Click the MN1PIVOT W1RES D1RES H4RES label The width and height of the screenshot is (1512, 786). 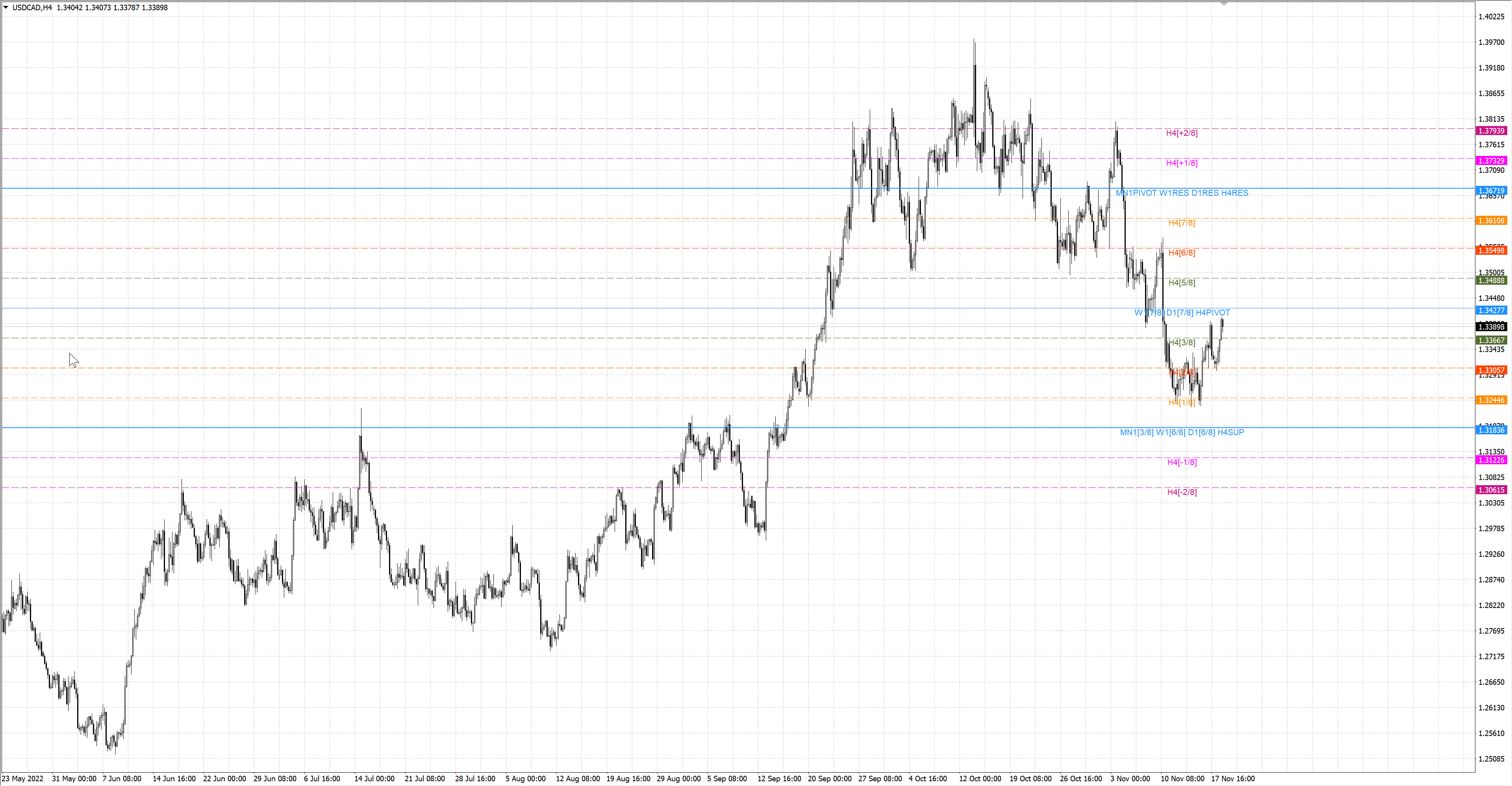pos(1182,193)
